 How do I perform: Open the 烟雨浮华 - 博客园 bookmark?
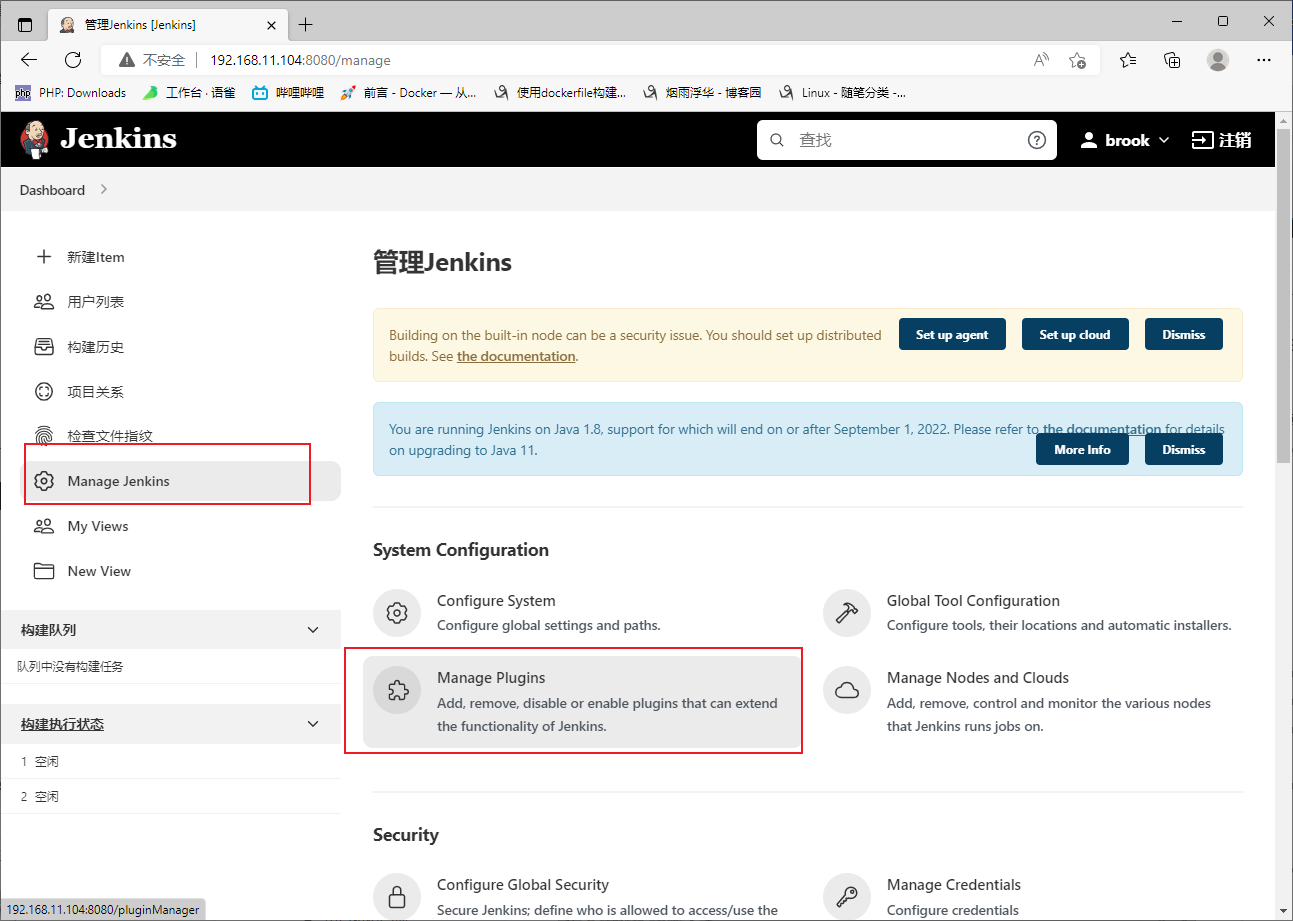(703, 93)
